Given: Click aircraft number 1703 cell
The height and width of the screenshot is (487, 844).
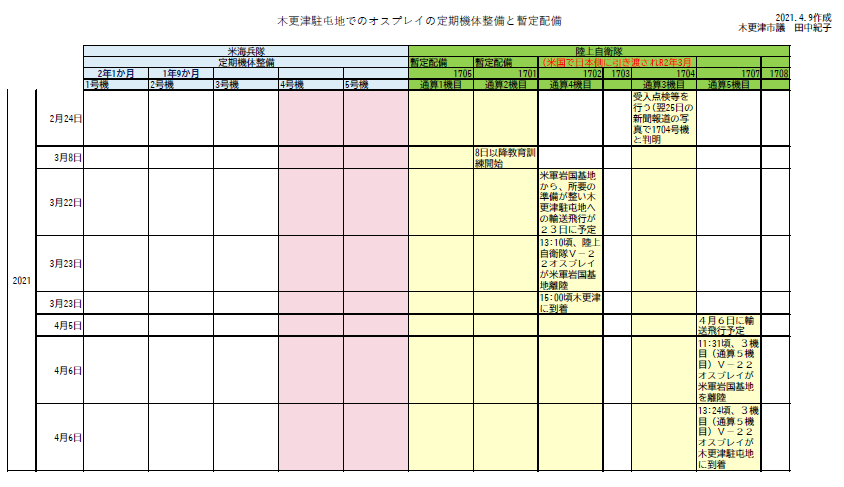Looking at the screenshot, I should click(x=617, y=74).
